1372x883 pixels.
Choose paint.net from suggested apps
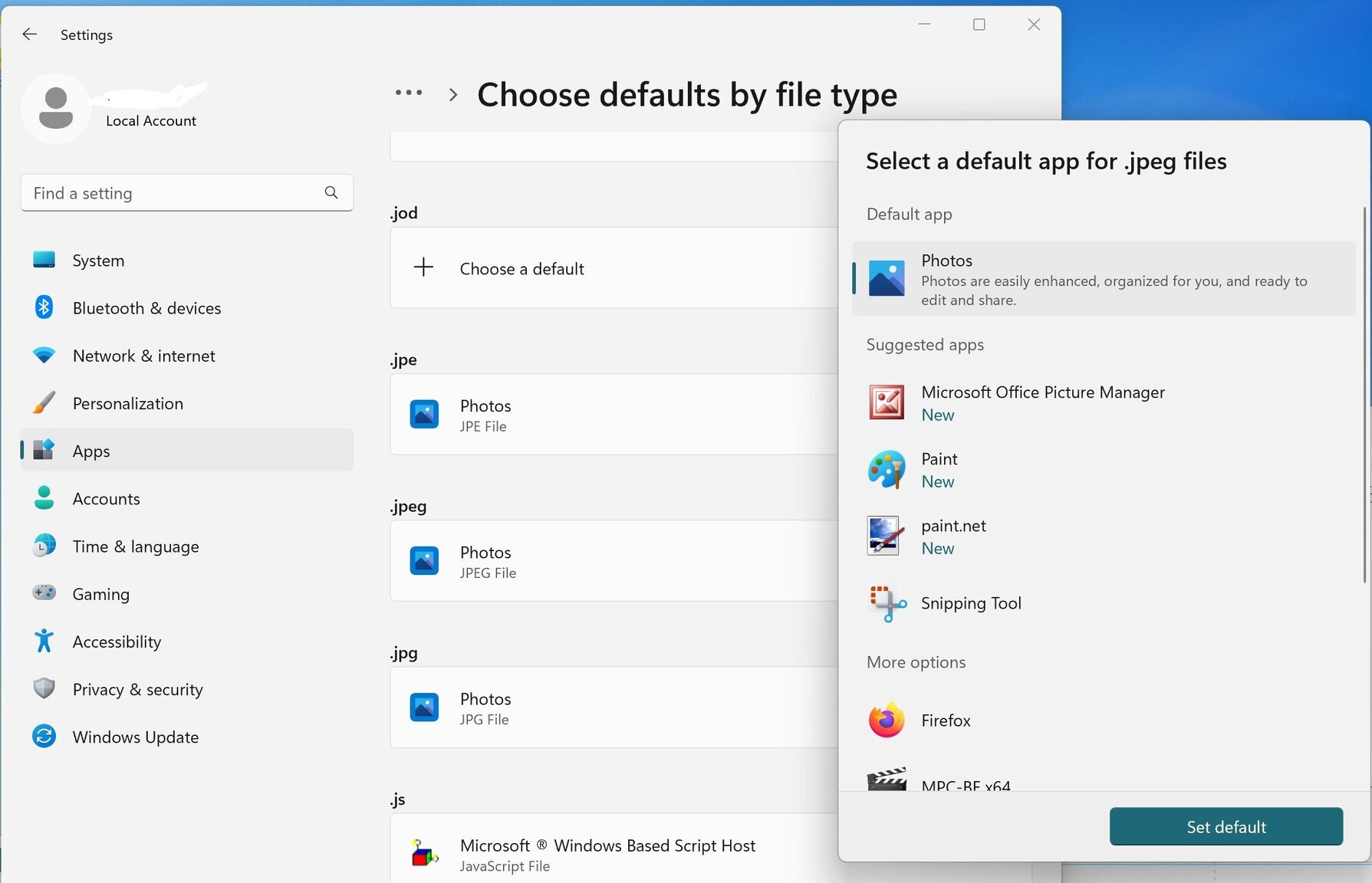pos(1104,536)
